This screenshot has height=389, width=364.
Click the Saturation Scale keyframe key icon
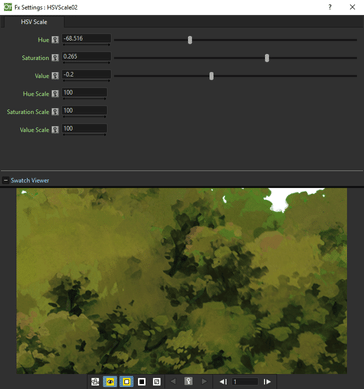[55, 112]
